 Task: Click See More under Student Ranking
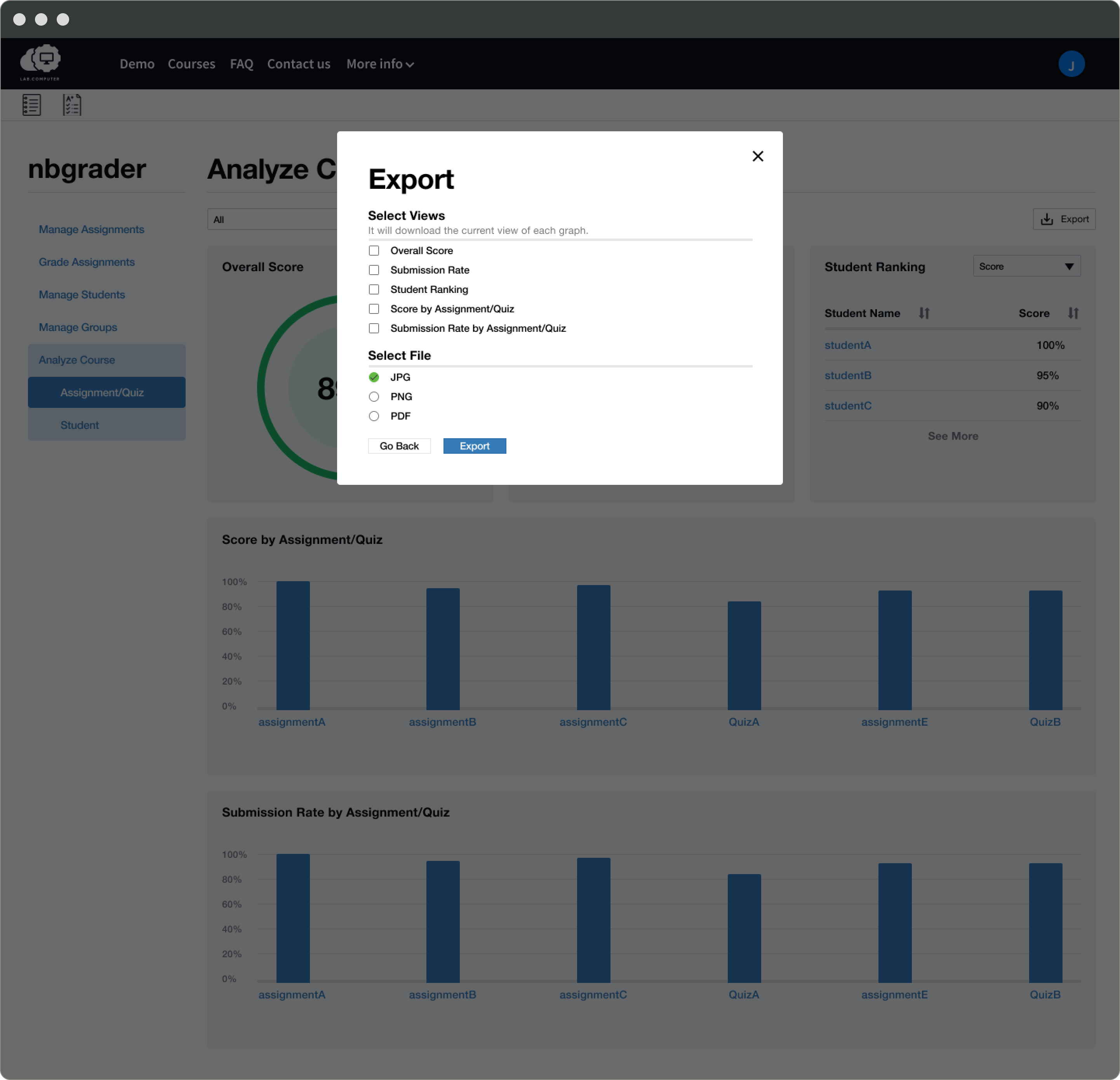953,436
